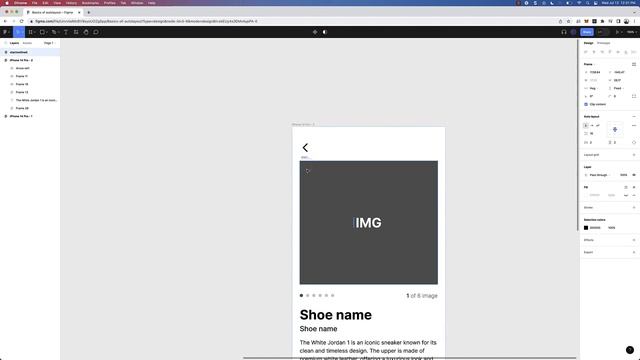This screenshot has width=640, height=360.
Task: Click Fill color swatch
Action: point(586,196)
